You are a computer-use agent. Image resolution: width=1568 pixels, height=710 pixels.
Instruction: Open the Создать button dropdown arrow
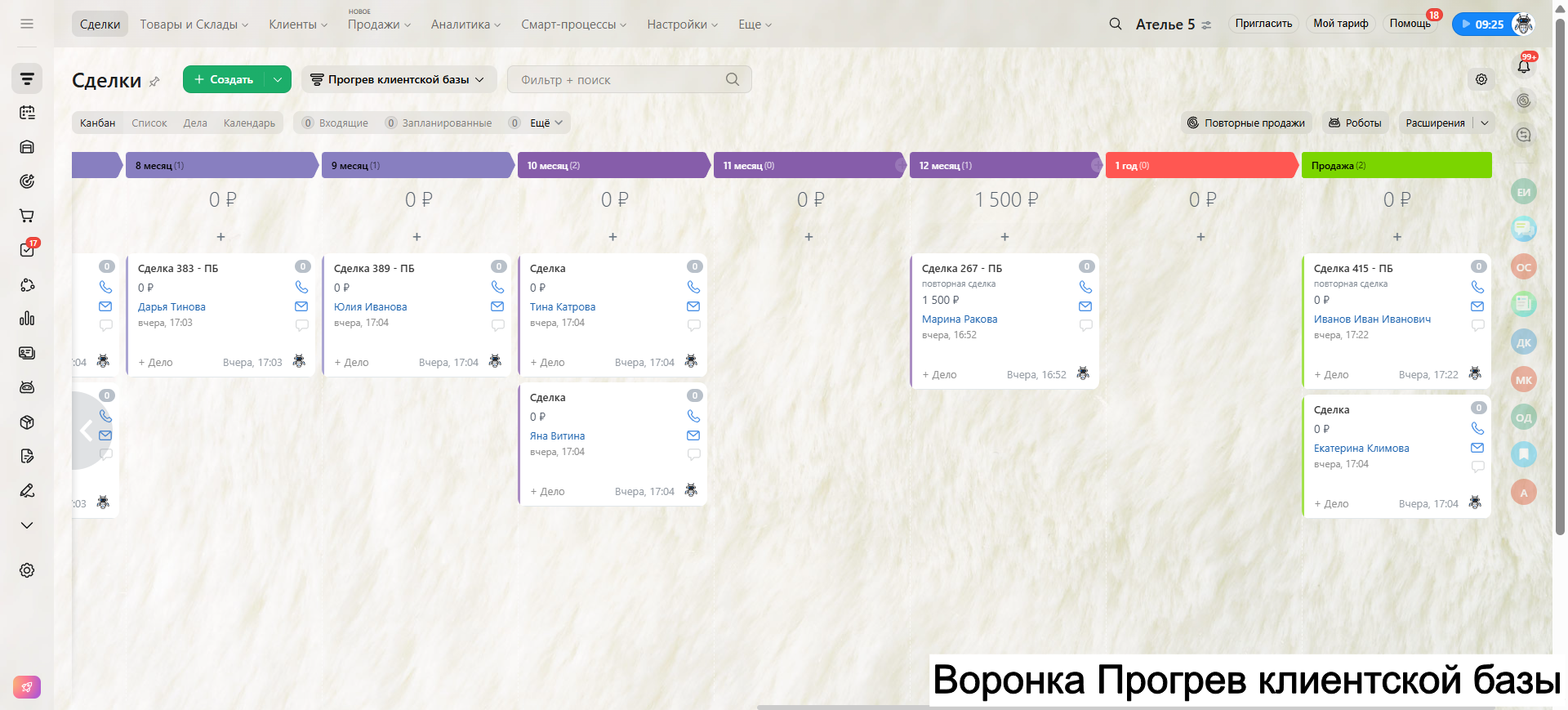(278, 79)
